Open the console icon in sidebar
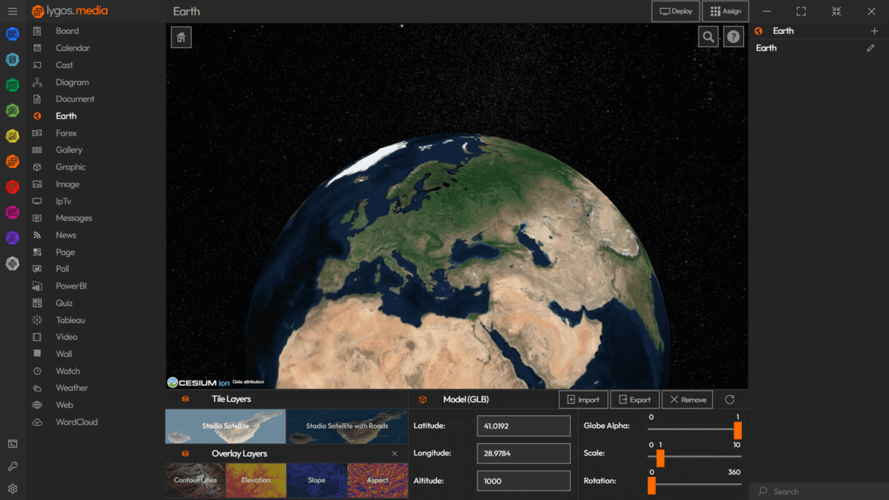Screen dimensions: 889x500 click(x=12, y=444)
